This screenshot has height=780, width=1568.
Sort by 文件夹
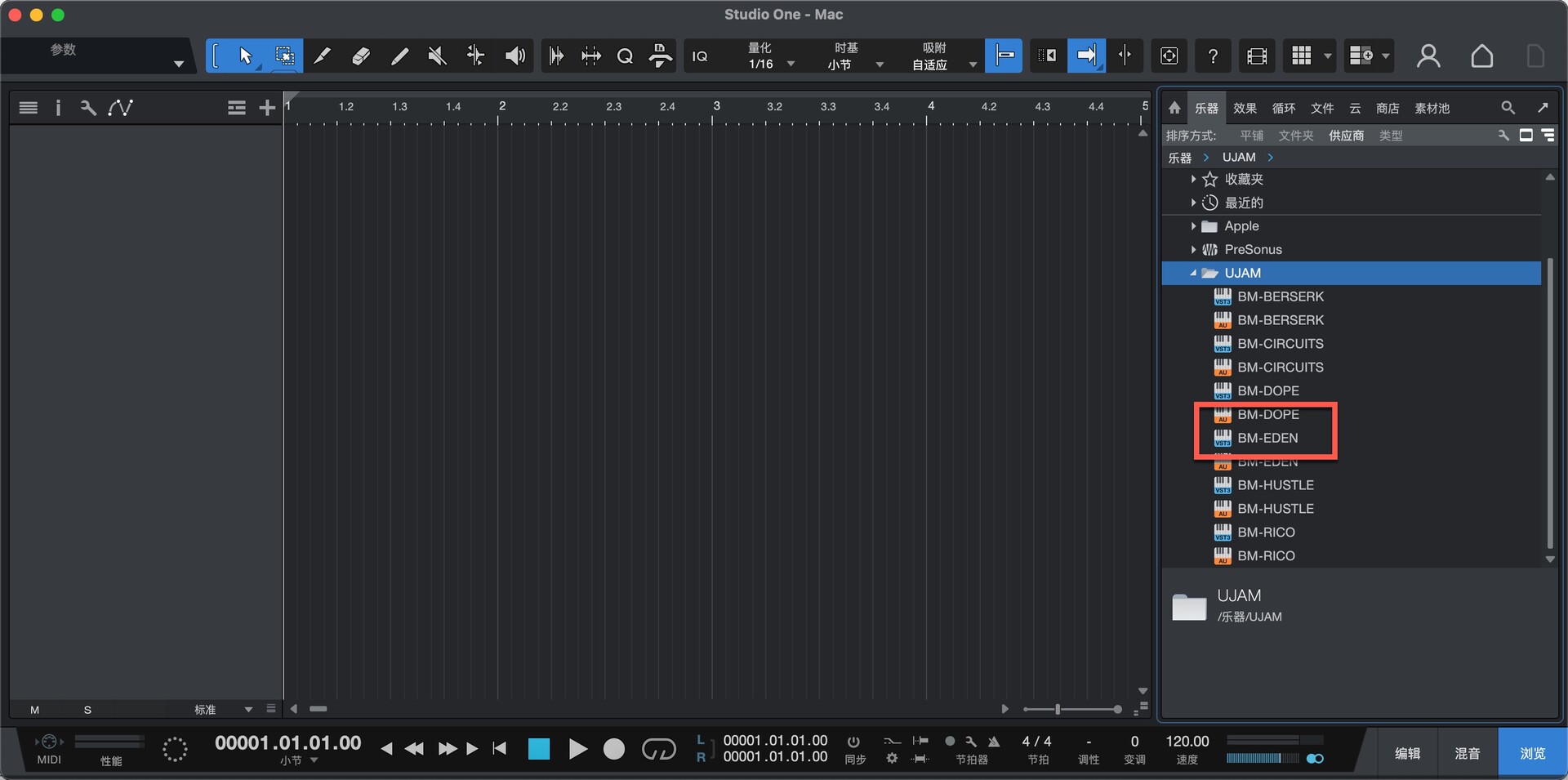pos(1296,136)
